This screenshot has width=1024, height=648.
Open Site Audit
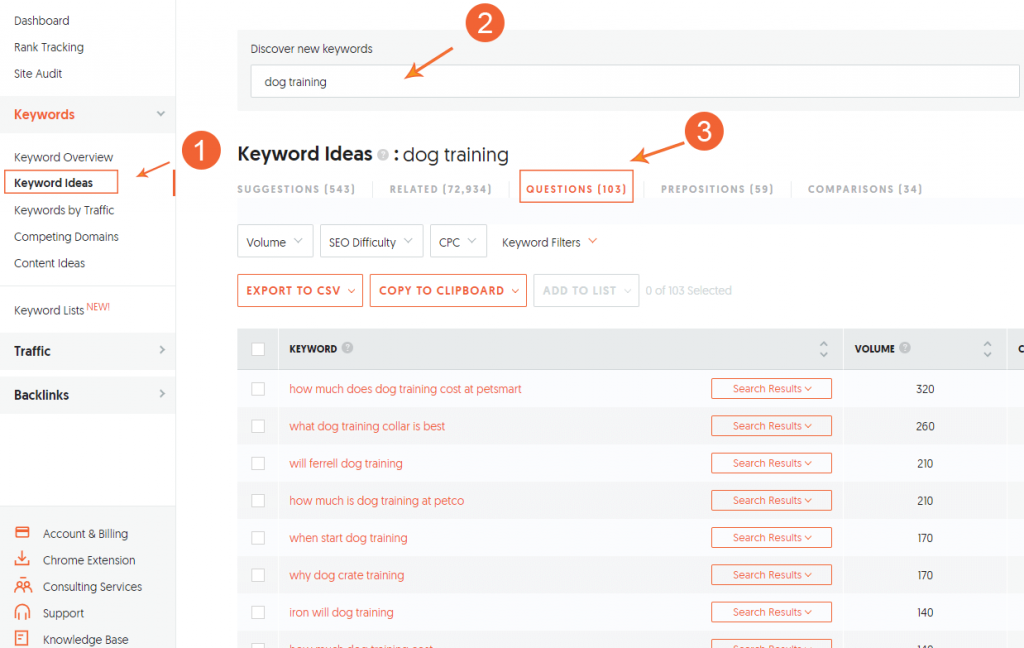pyautogui.click(x=38, y=73)
